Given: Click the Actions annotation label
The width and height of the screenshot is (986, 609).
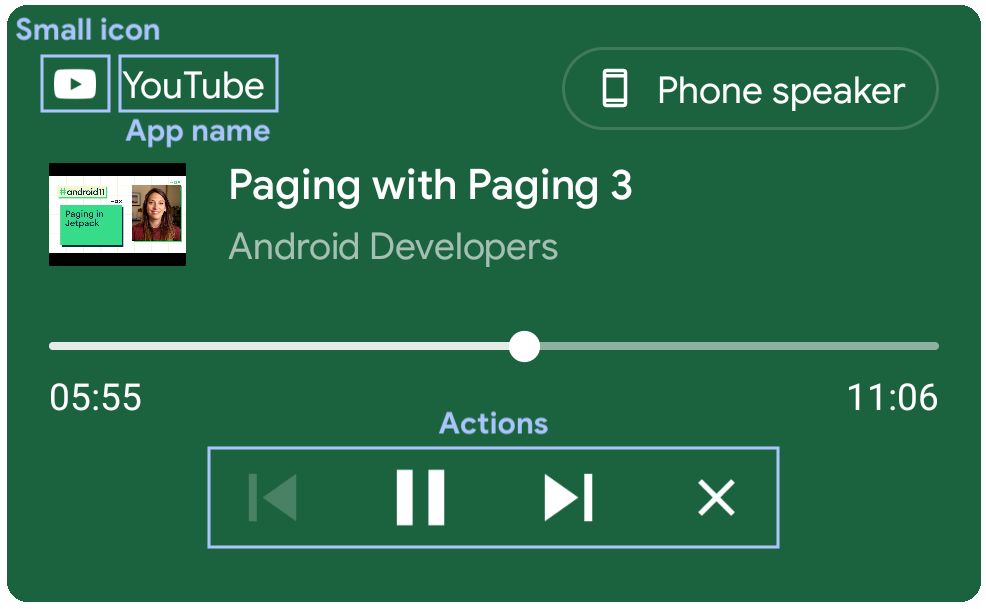Looking at the screenshot, I should click(x=493, y=424).
